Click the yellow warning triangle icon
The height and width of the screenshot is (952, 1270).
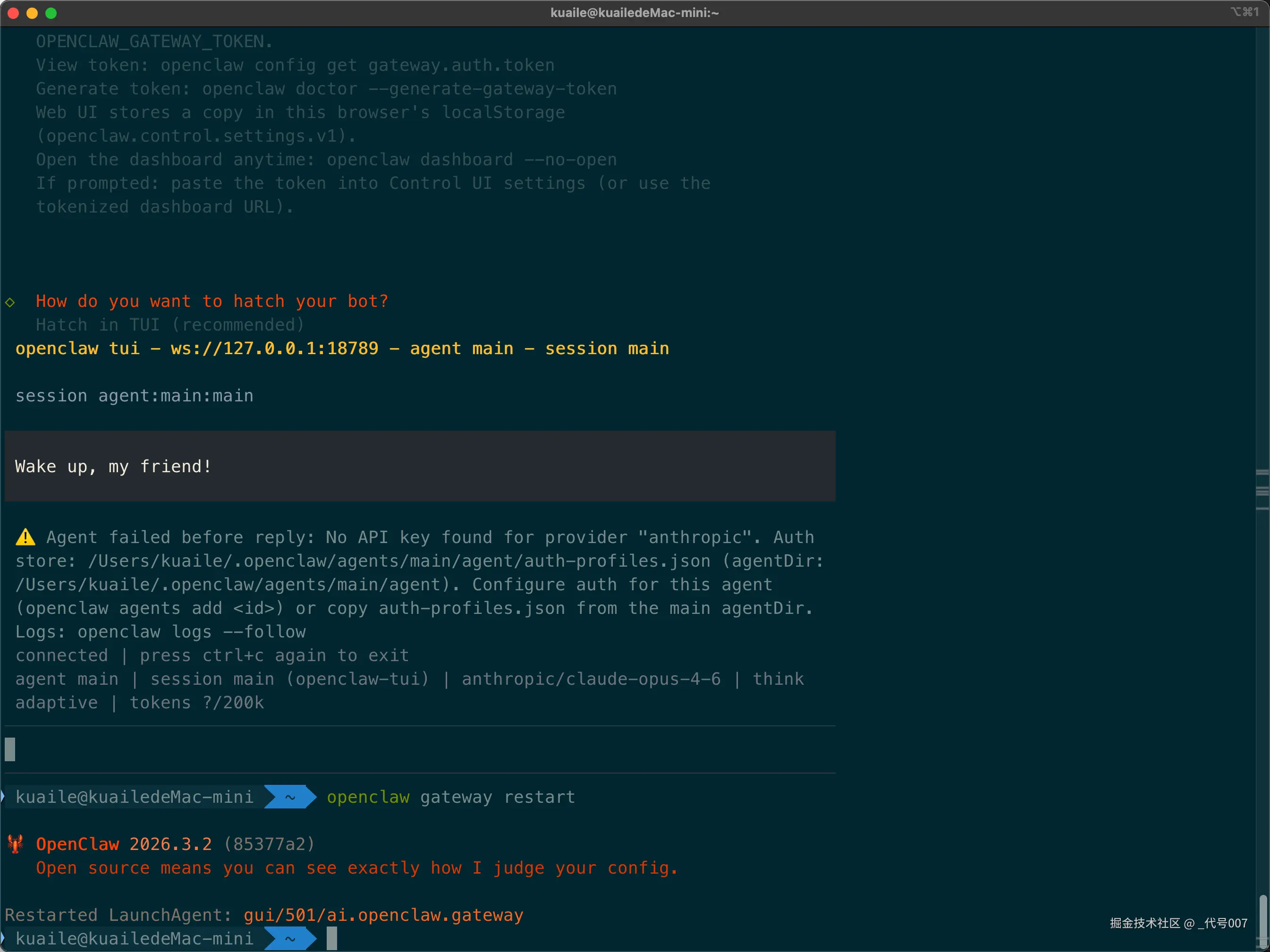(x=25, y=537)
